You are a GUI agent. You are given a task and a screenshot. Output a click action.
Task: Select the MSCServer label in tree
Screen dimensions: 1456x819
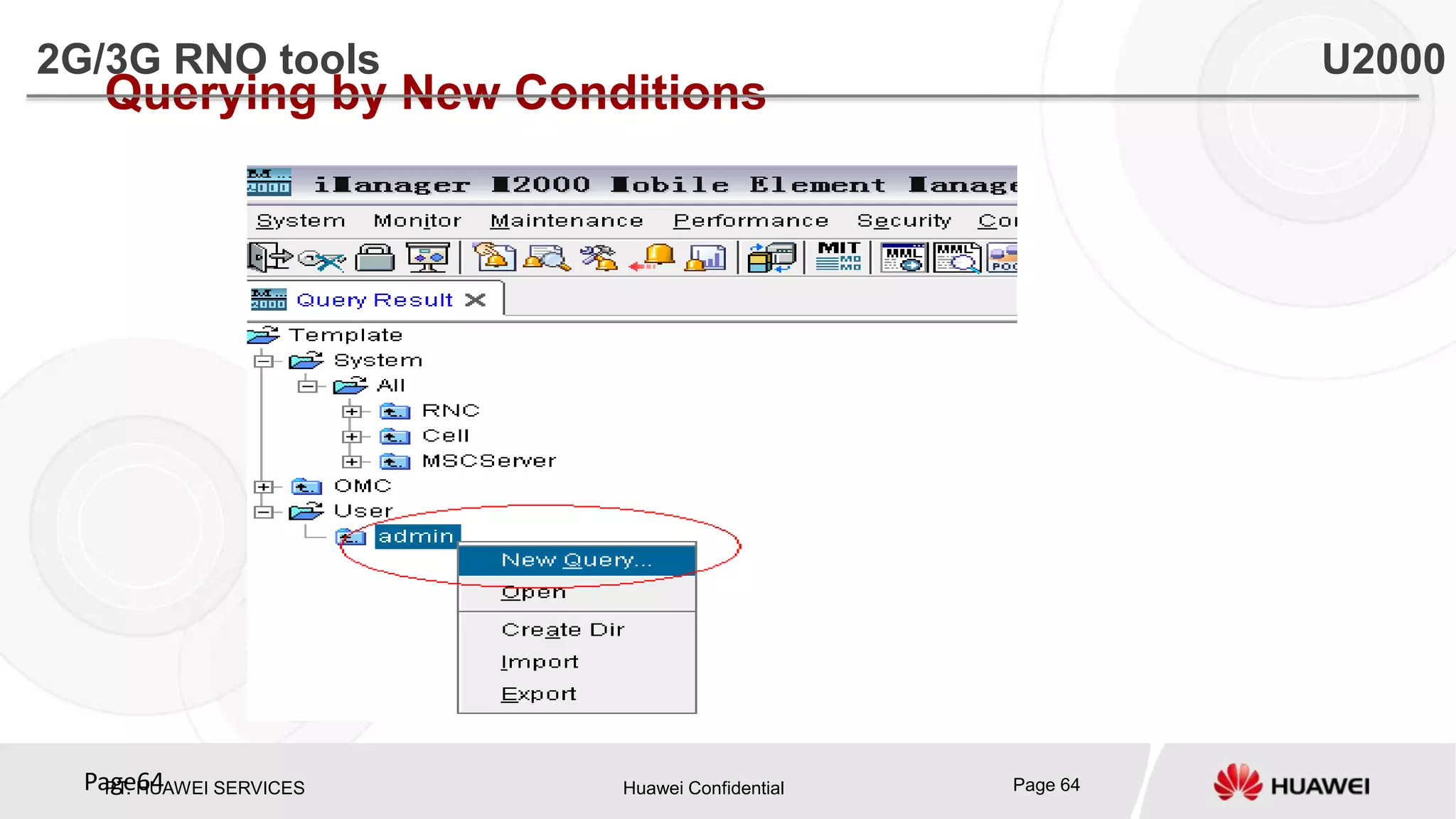489,461
